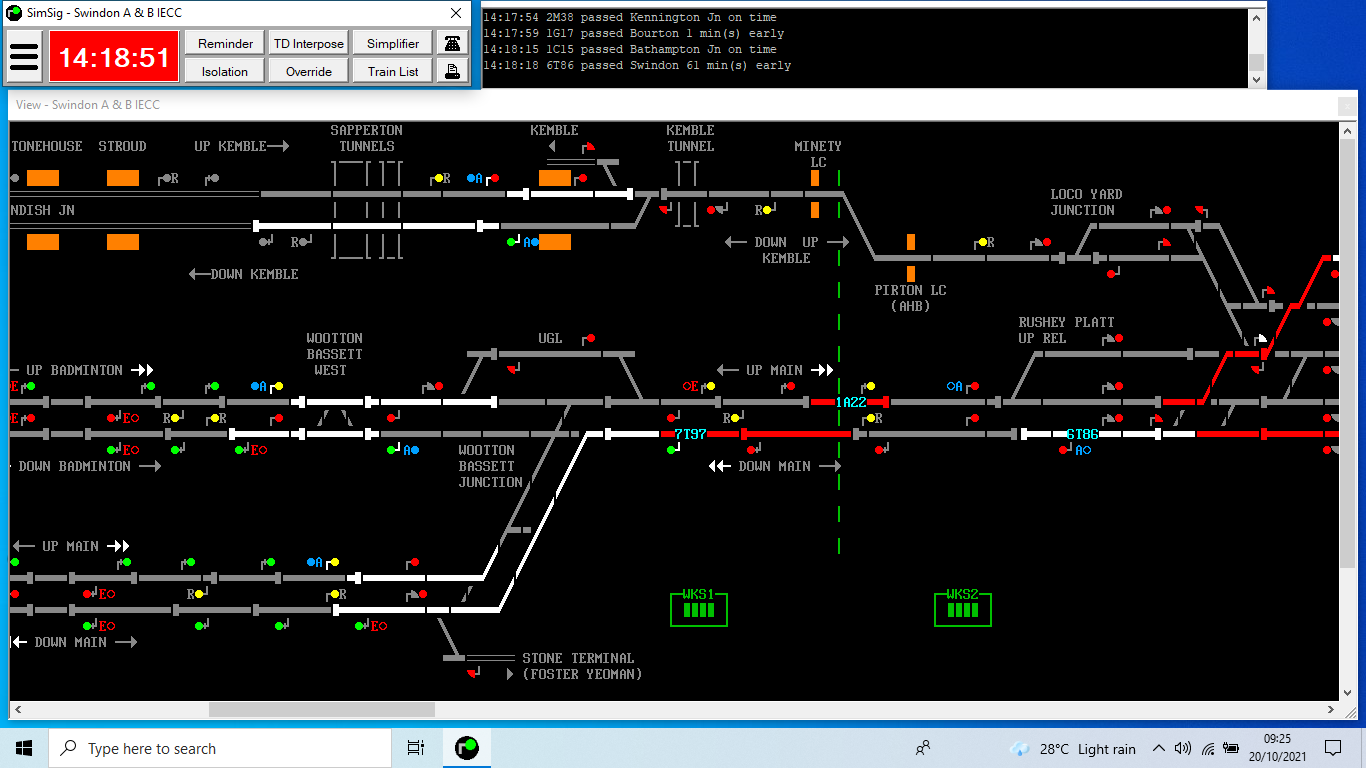Toggle blue A auto button right of Sapperton Tunnels
The image size is (1366, 768).
(474, 178)
